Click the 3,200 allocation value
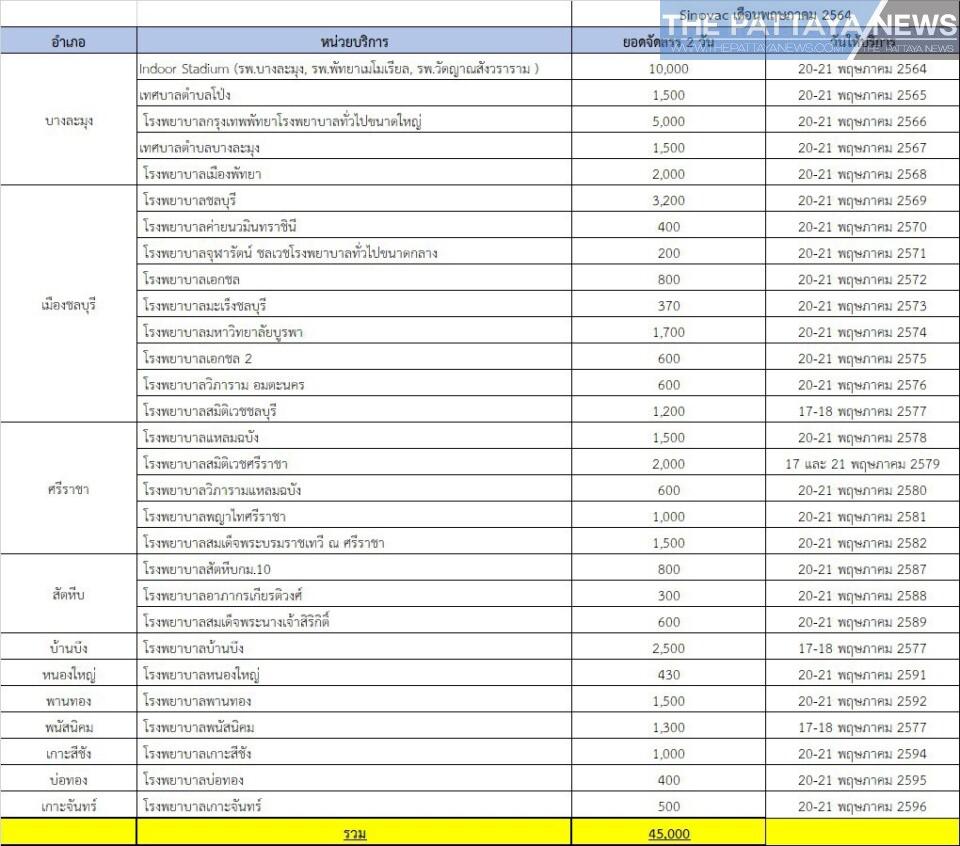 tap(669, 200)
